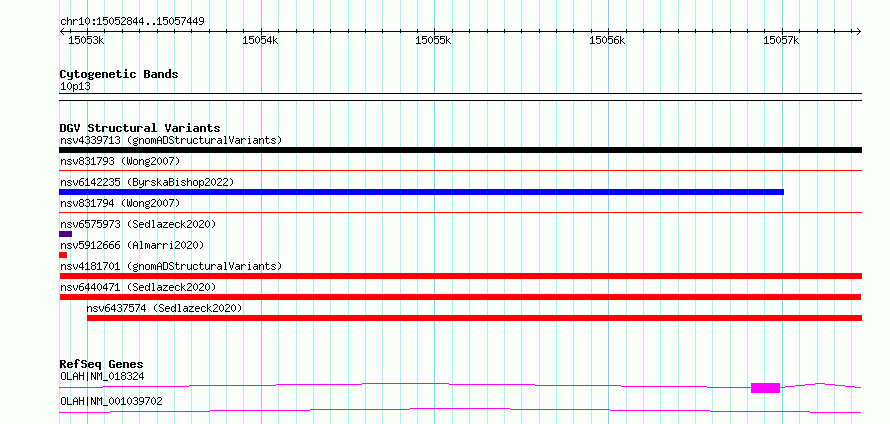Image resolution: width=890 pixels, height=424 pixels.
Task: Select the nsv6575973 (Sedlazeck2020) label
Action: (138, 224)
